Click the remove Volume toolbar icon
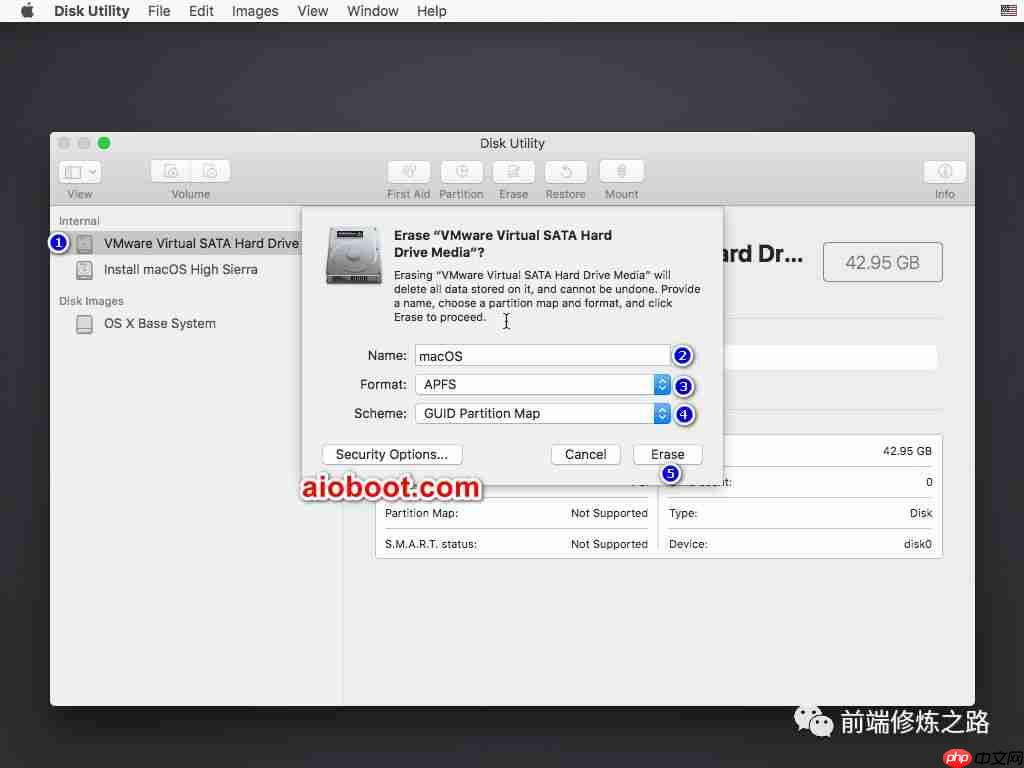Image resolution: width=1024 pixels, height=768 pixels. pyautogui.click(x=210, y=171)
